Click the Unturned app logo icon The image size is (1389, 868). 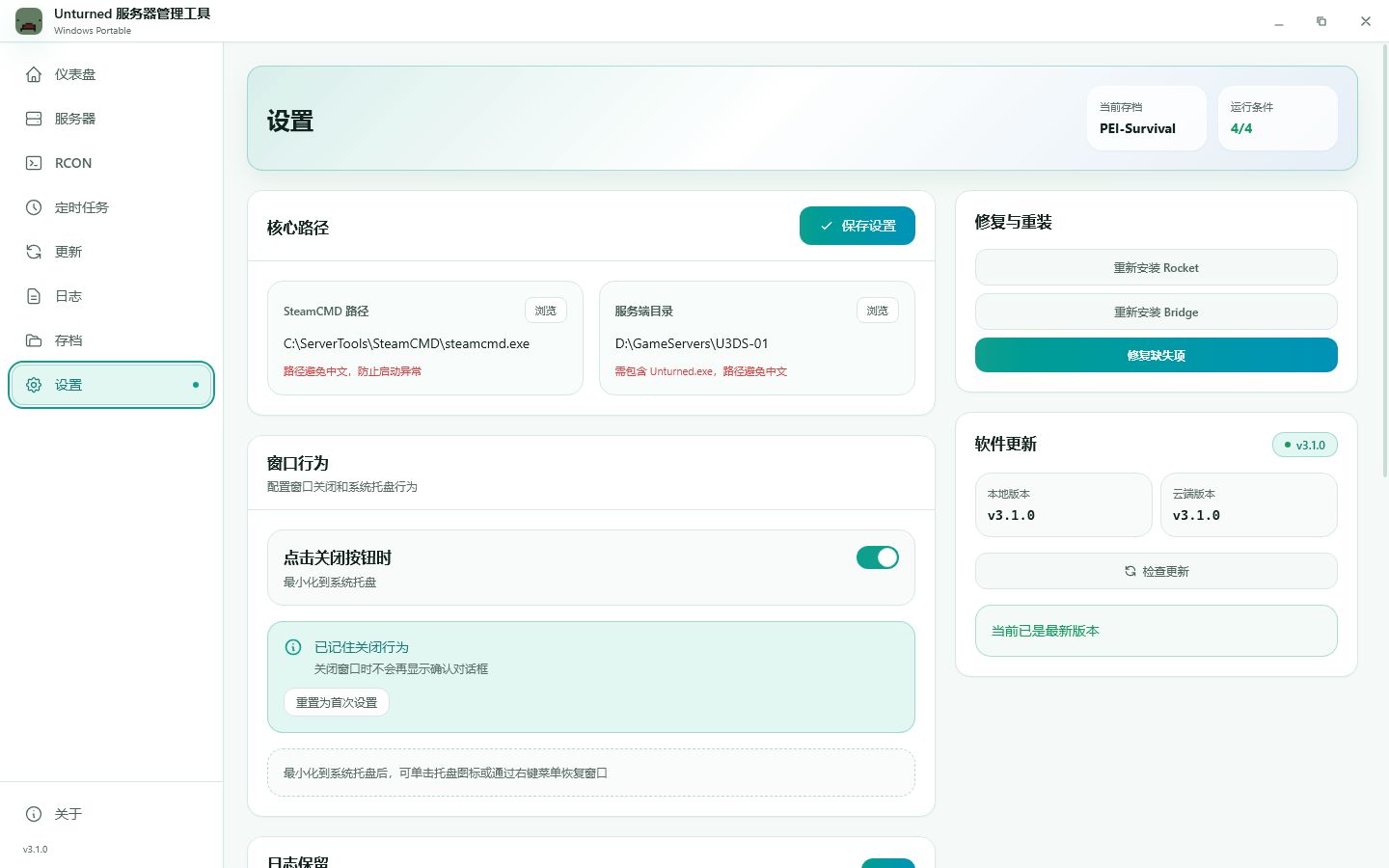pos(29,21)
